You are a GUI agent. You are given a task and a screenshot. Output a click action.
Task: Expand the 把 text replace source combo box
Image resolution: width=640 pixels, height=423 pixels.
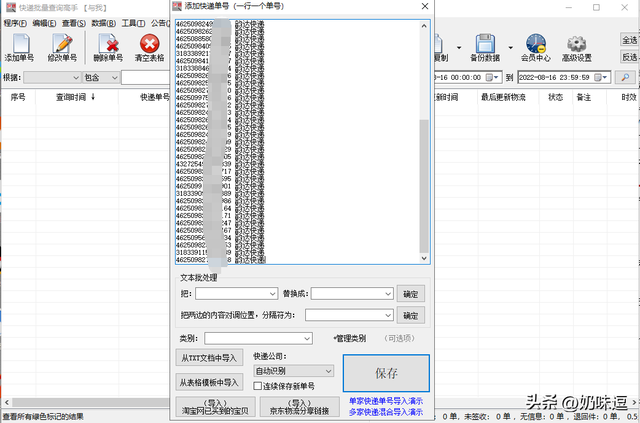273,294
